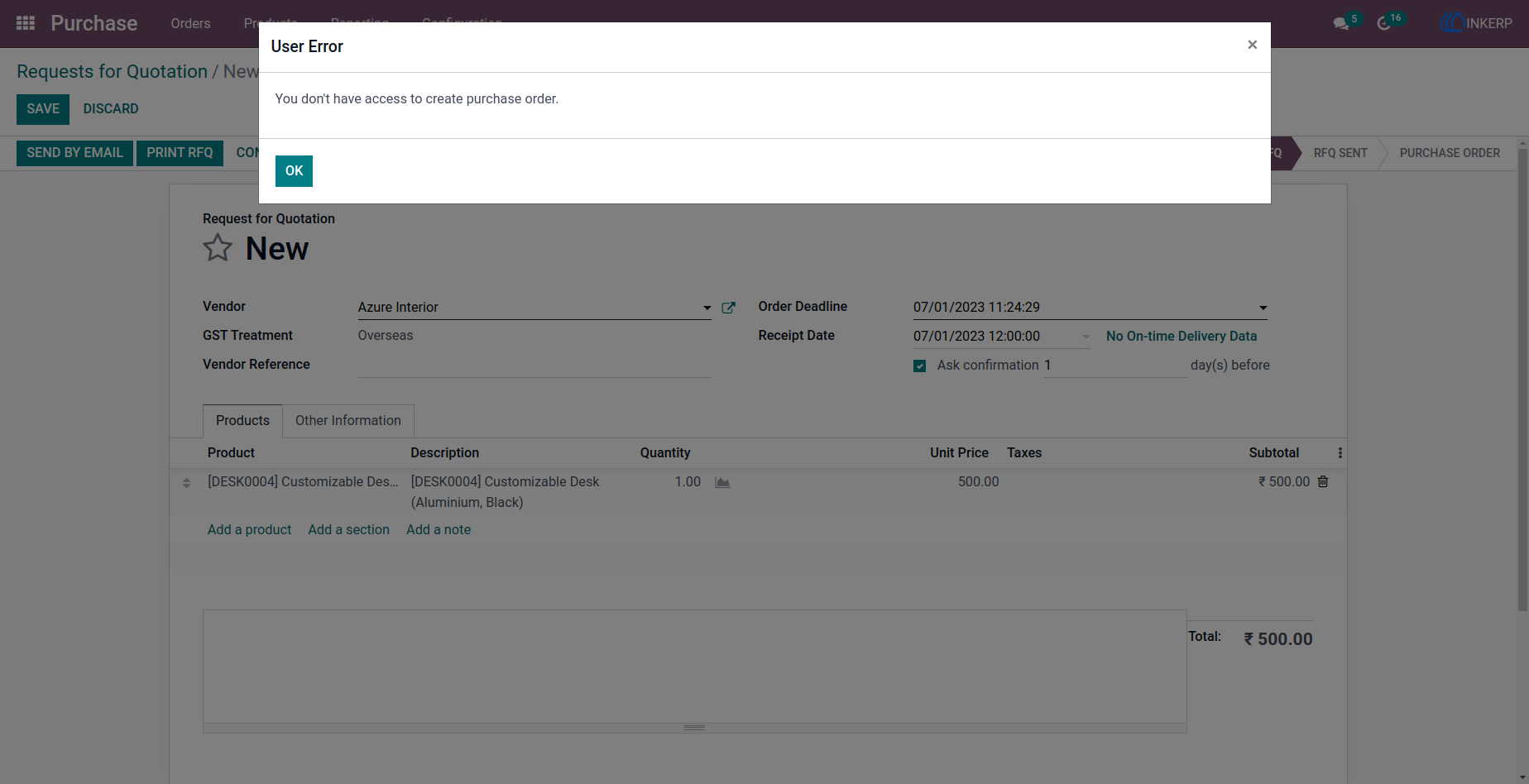Image resolution: width=1529 pixels, height=784 pixels.
Task: Click the Add a product link
Action: point(249,530)
